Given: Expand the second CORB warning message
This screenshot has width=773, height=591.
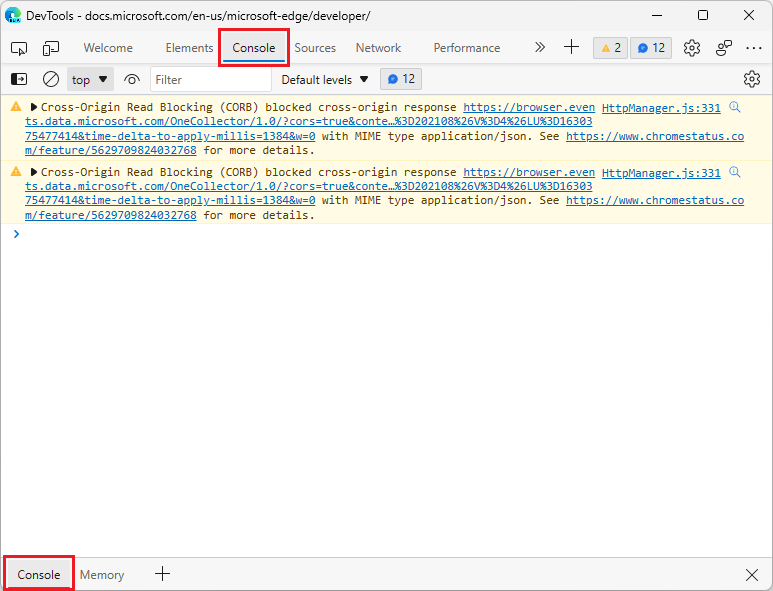Looking at the screenshot, I should pos(34,172).
